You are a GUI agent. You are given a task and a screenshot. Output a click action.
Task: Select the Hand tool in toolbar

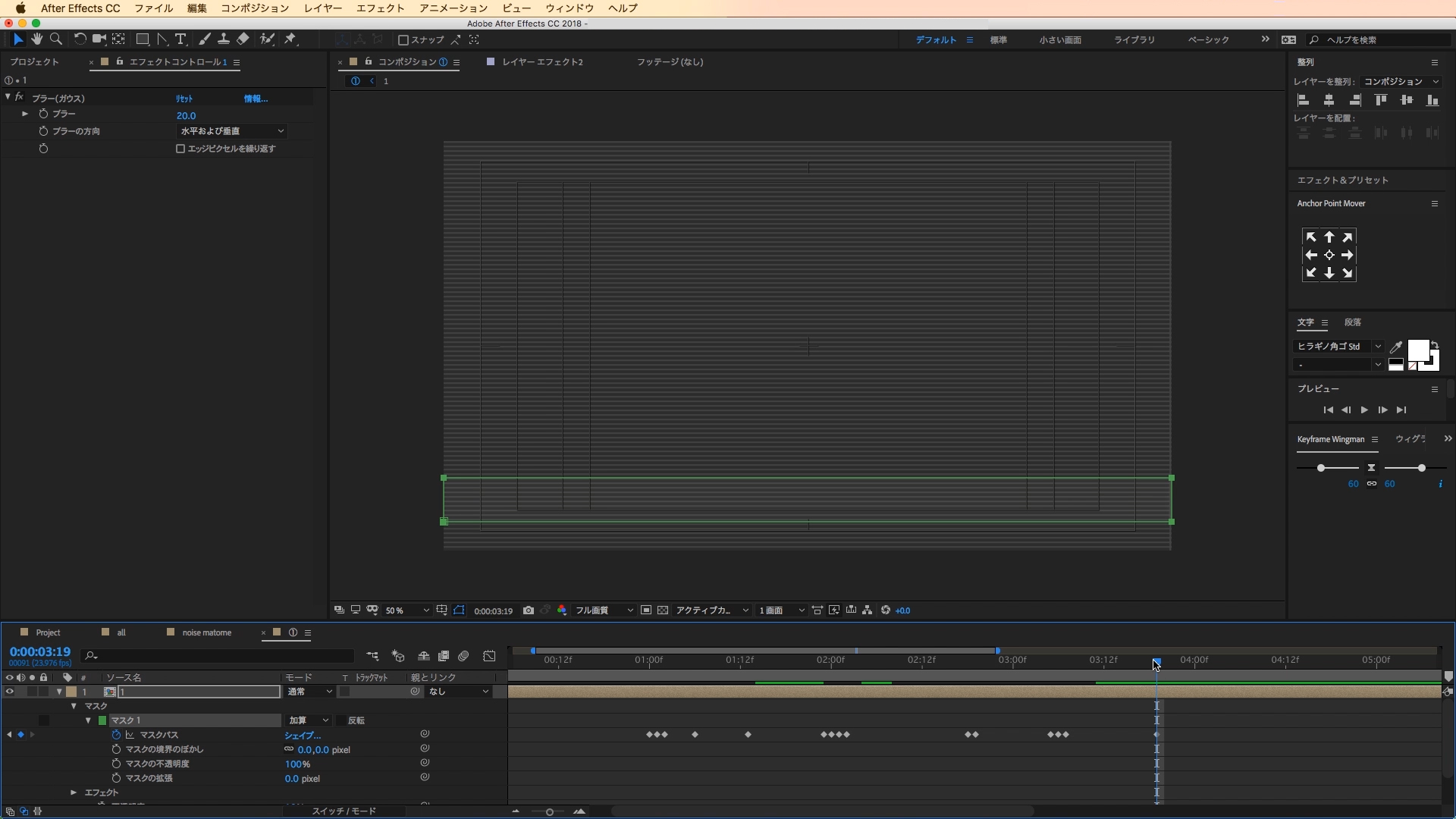36,39
